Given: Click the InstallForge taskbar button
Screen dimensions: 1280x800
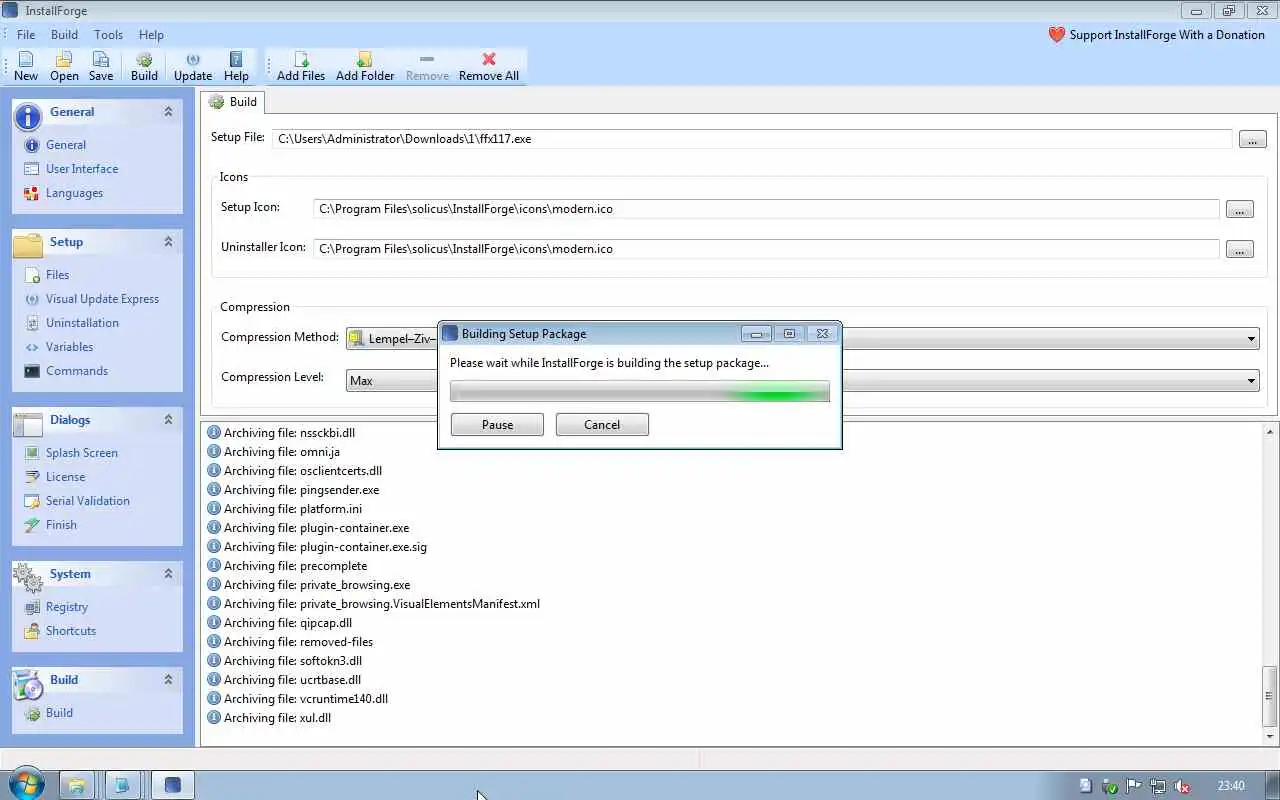Looking at the screenshot, I should [172, 785].
